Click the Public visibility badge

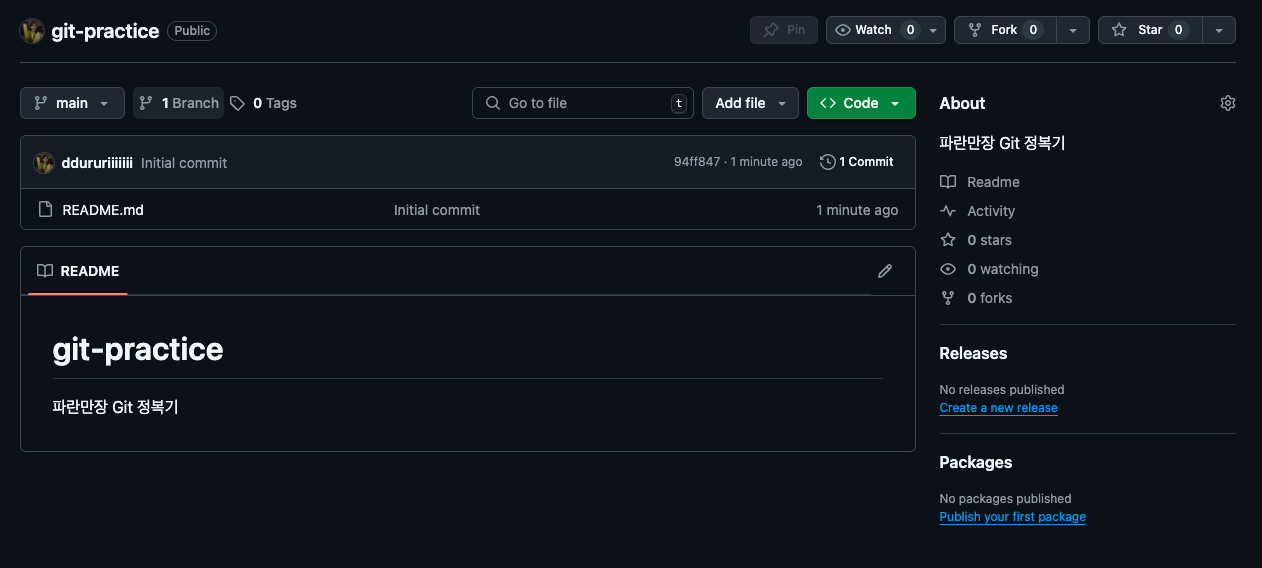point(192,31)
